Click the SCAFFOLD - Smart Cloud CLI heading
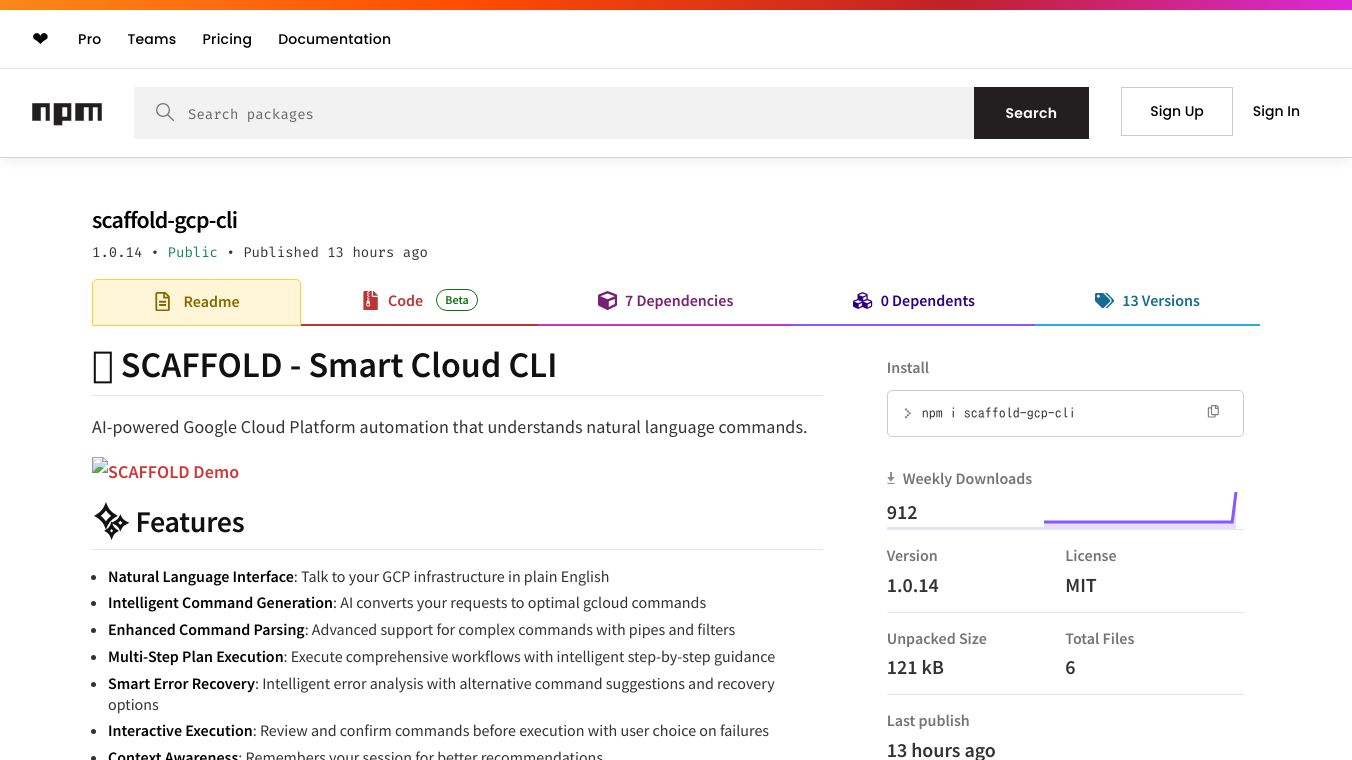Screen dimensions: 1352x760 click(x=324, y=365)
